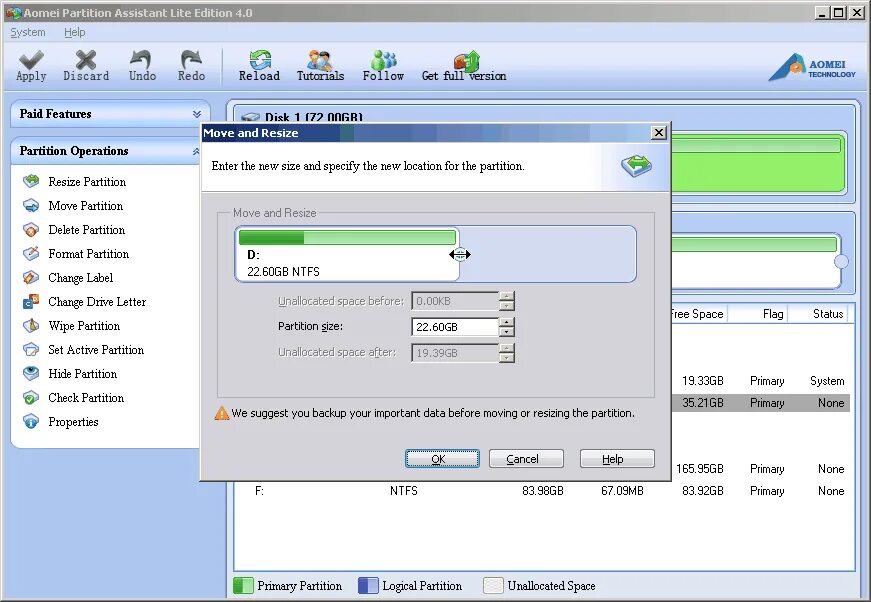Click the Logical Partition legend swatch

pyautogui.click(x=368, y=585)
